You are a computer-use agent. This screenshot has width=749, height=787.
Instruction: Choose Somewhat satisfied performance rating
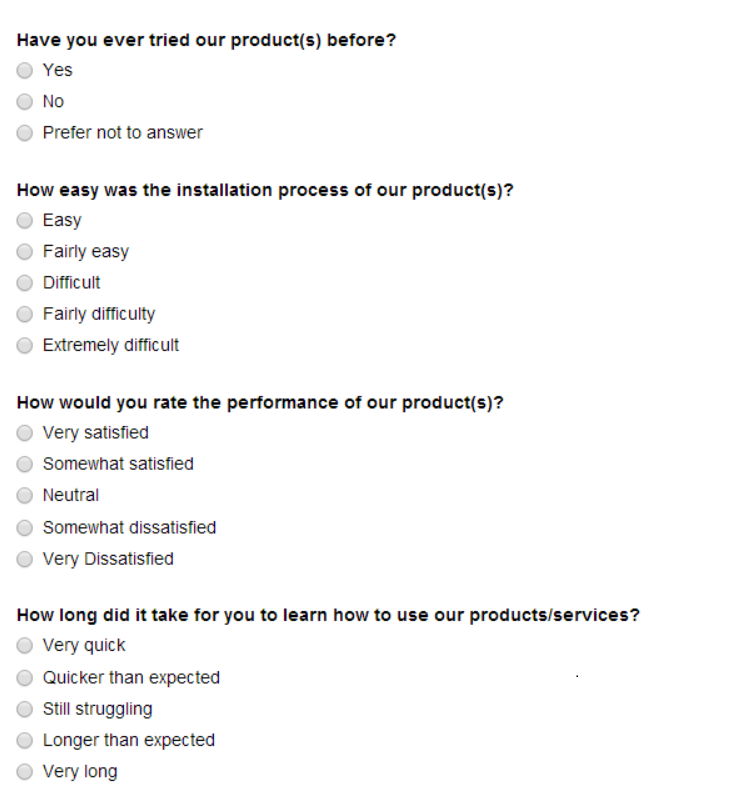tap(25, 464)
